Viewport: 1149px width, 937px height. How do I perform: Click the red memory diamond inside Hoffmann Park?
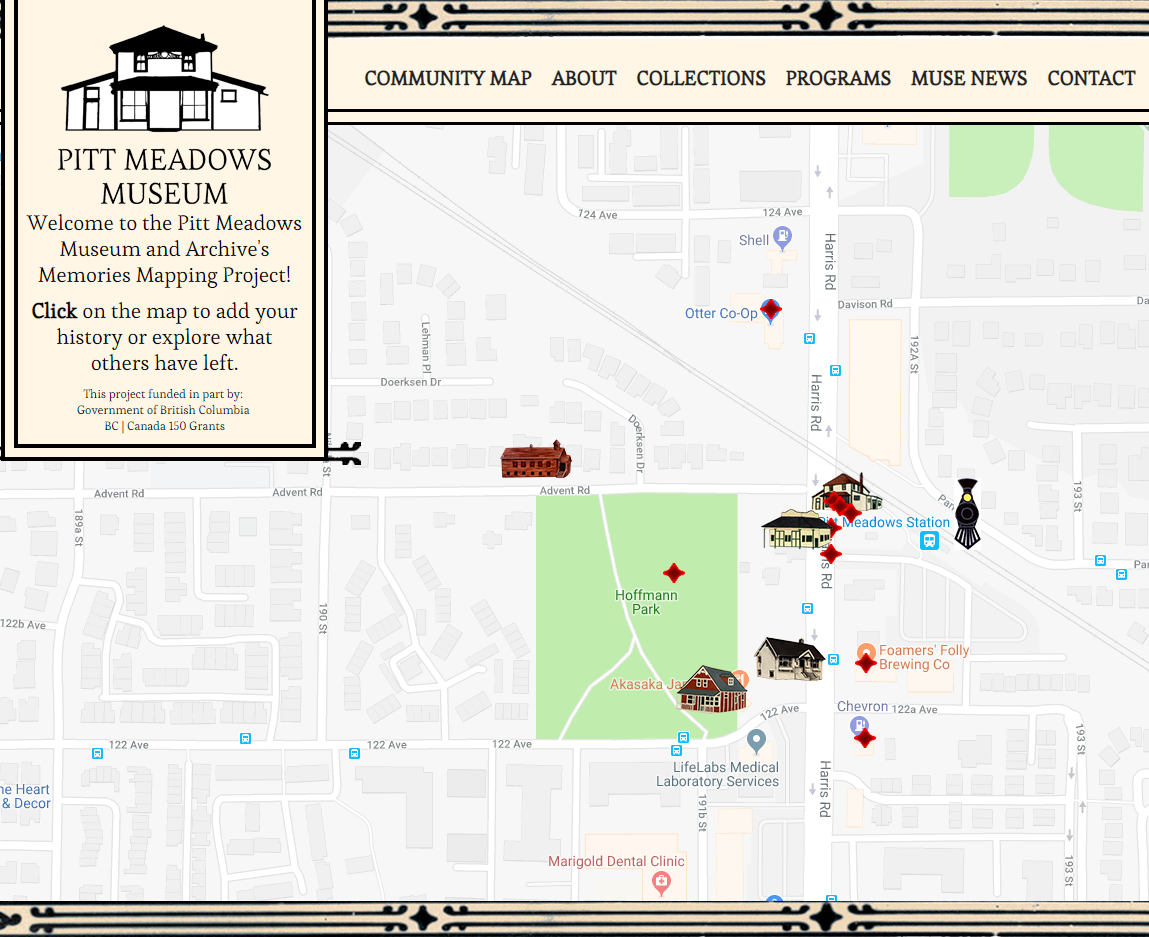tap(674, 572)
